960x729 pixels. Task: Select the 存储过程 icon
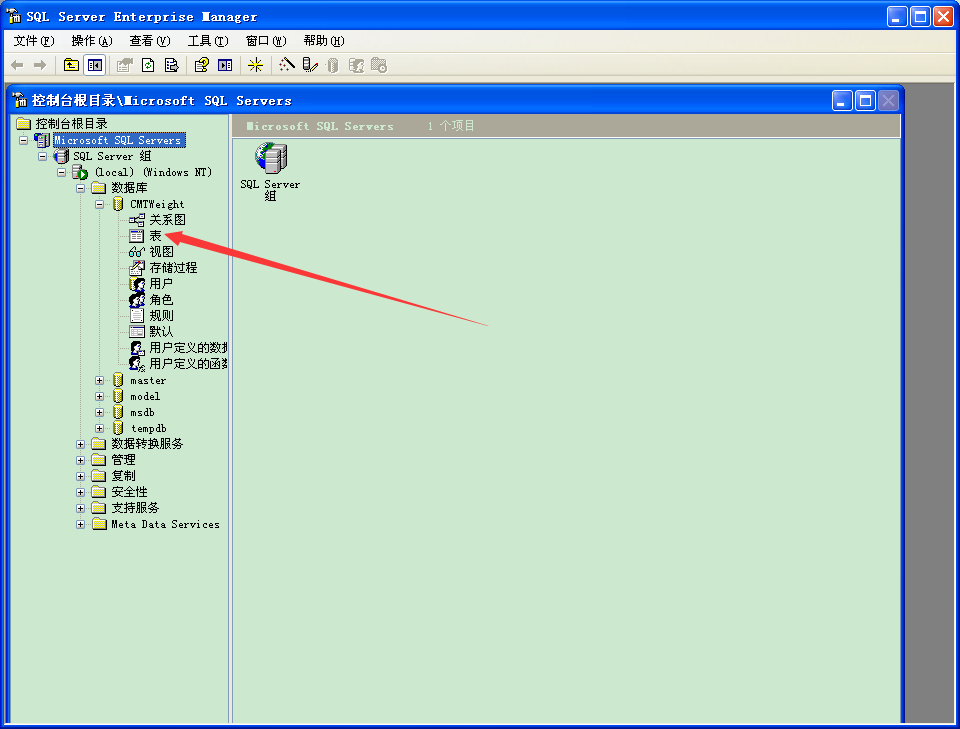137,267
